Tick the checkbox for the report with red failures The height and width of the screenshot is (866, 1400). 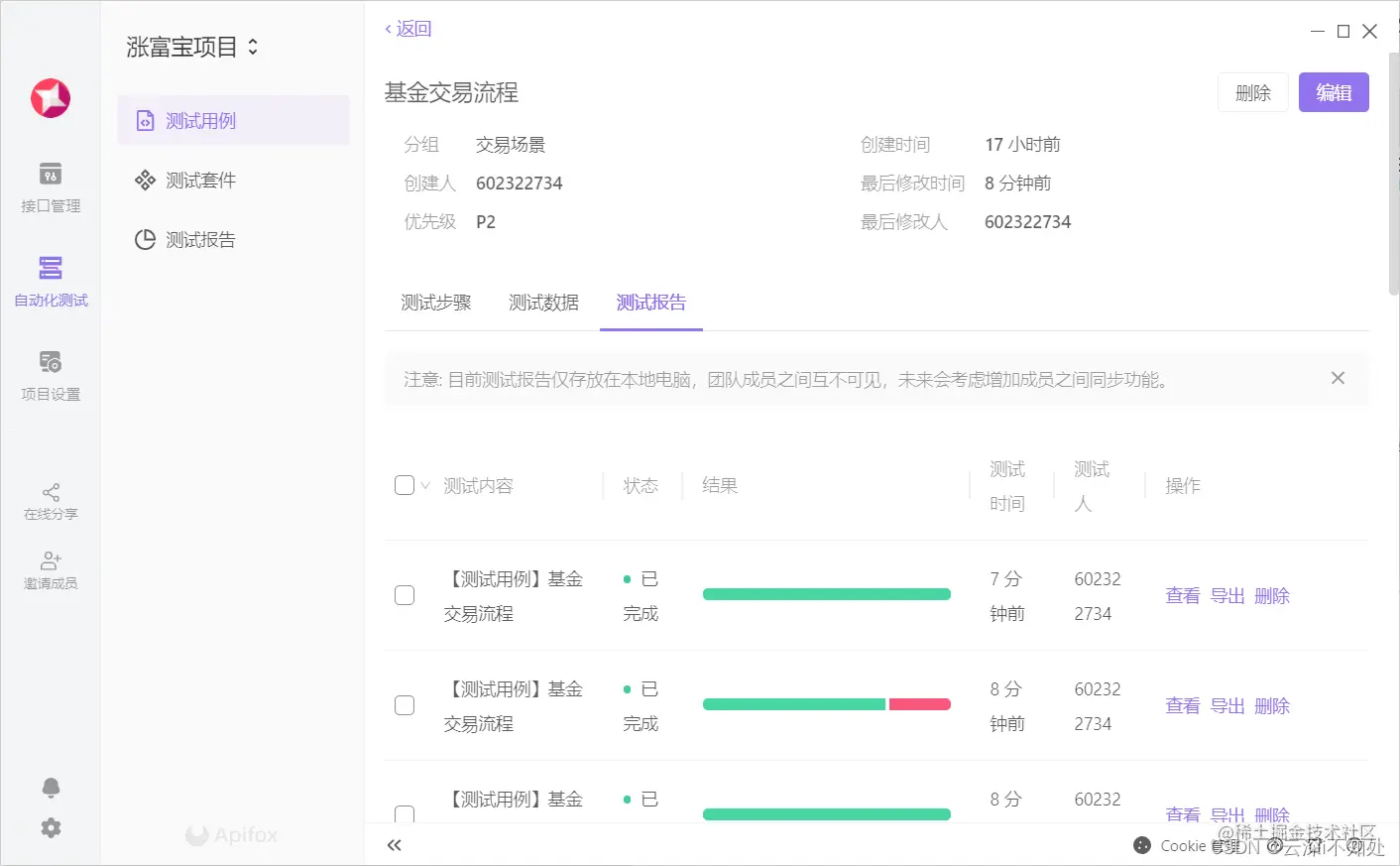coord(405,705)
